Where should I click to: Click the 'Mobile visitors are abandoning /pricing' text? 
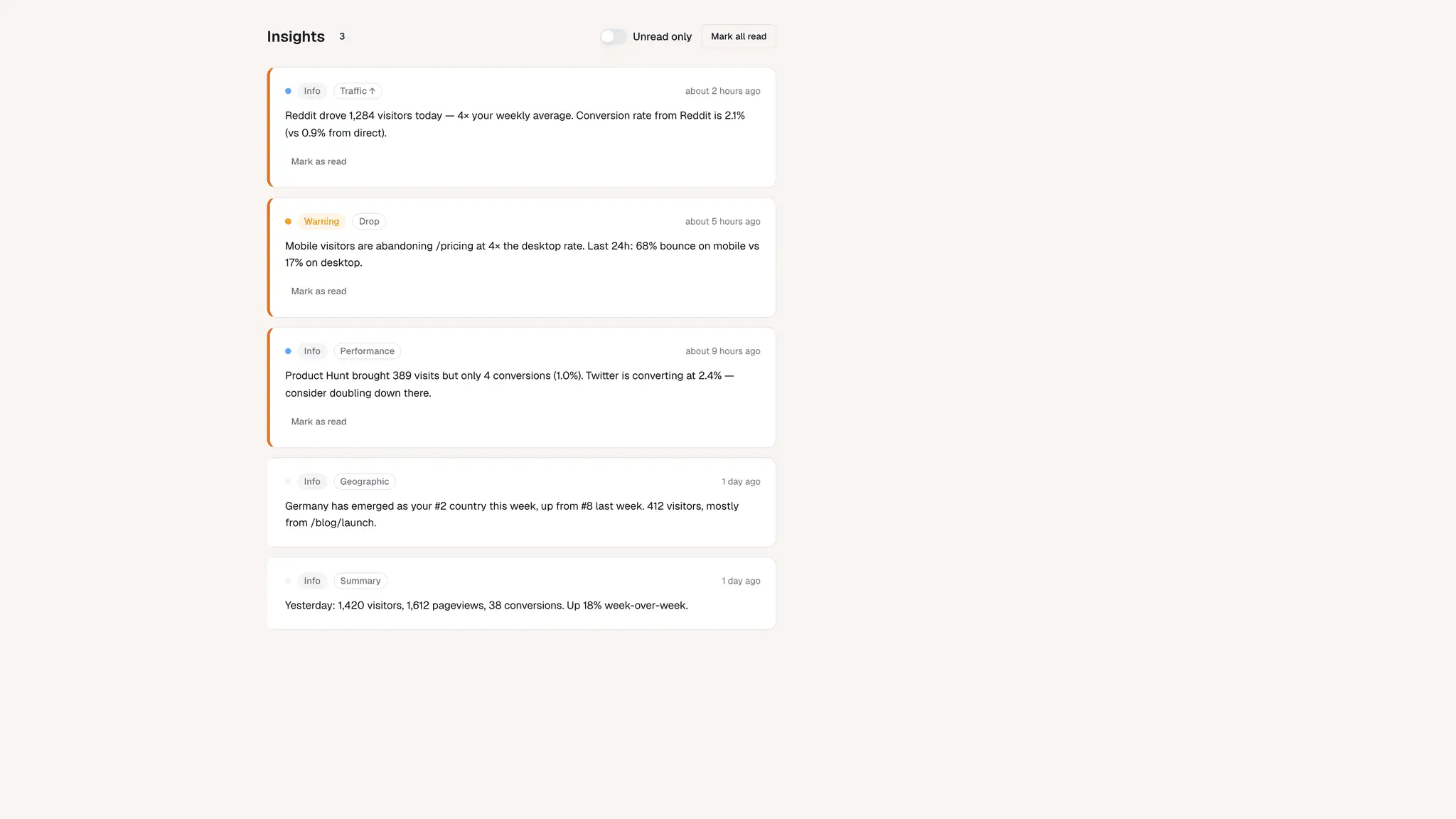tap(379, 246)
